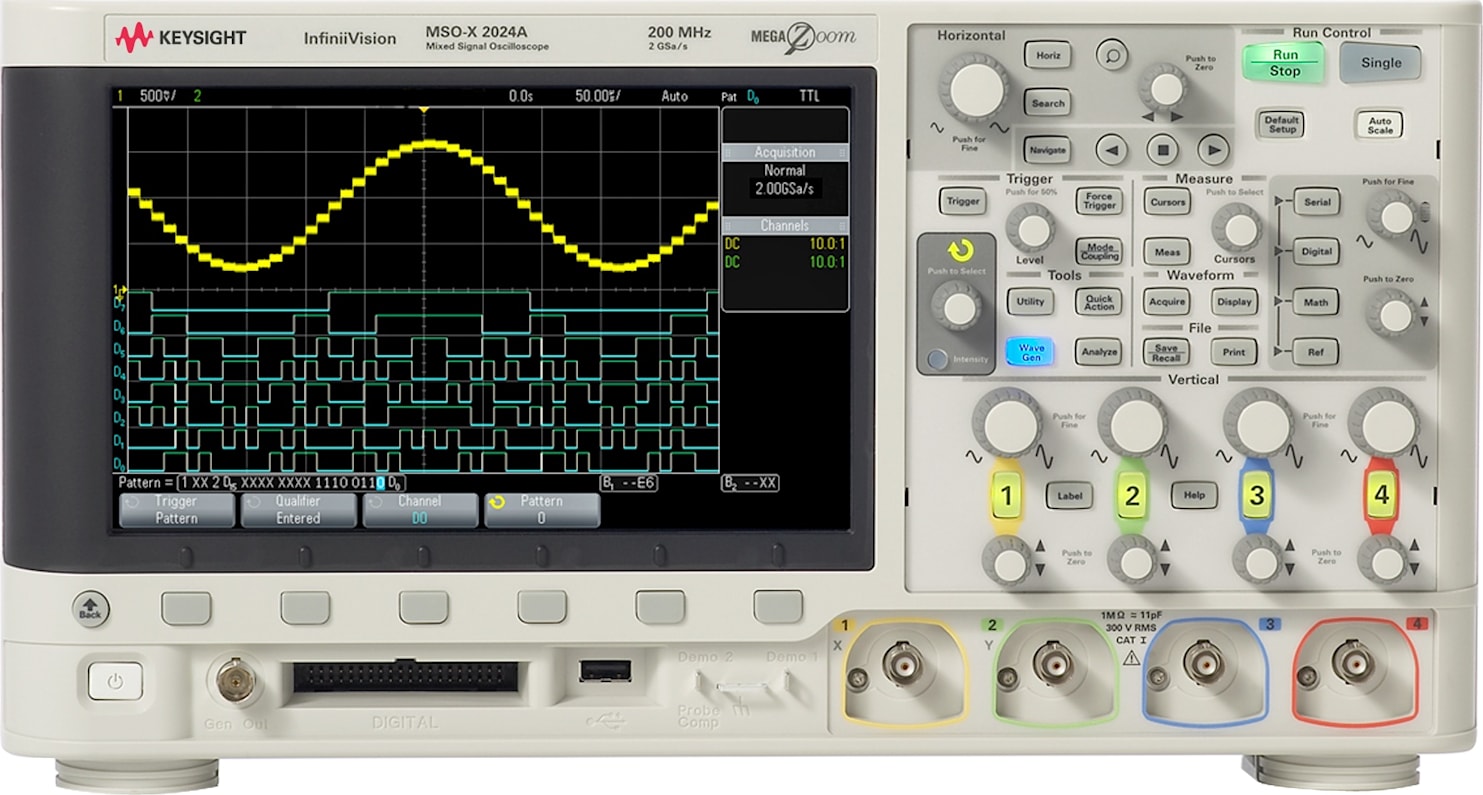Open the Channel D0 softkey selector
The image size is (1483, 795).
(419, 511)
